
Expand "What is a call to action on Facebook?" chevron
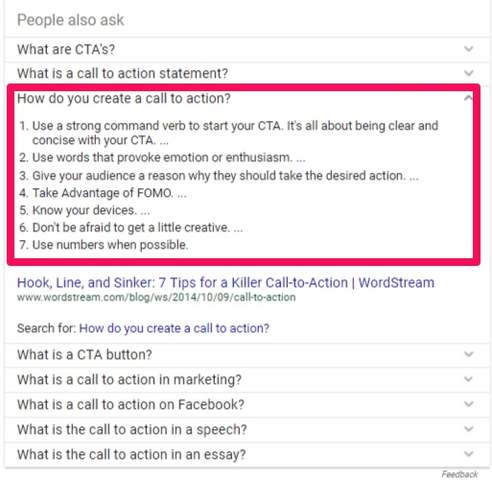tap(469, 404)
